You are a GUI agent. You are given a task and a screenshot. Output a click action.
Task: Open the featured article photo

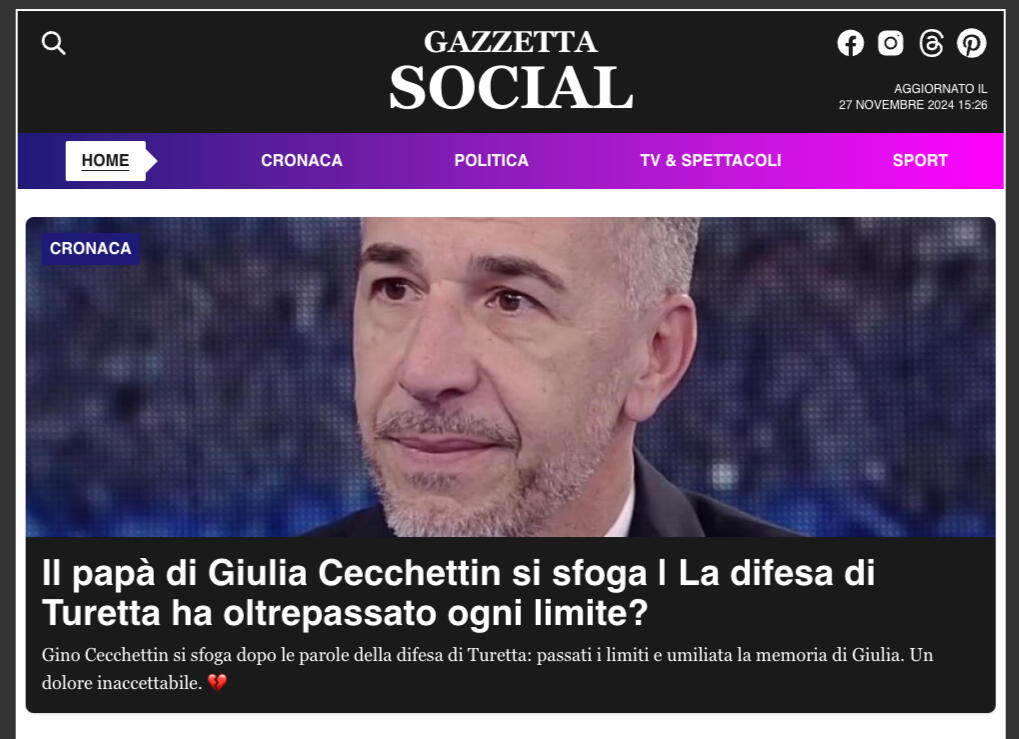[510, 377]
